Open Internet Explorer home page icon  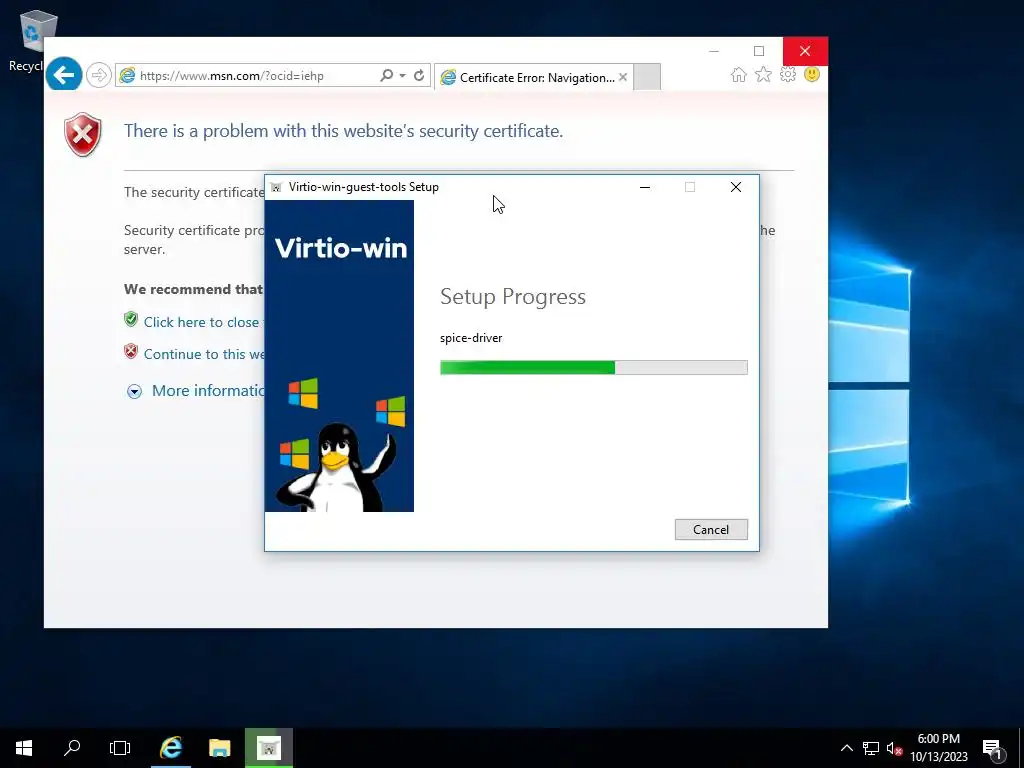coord(739,74)
